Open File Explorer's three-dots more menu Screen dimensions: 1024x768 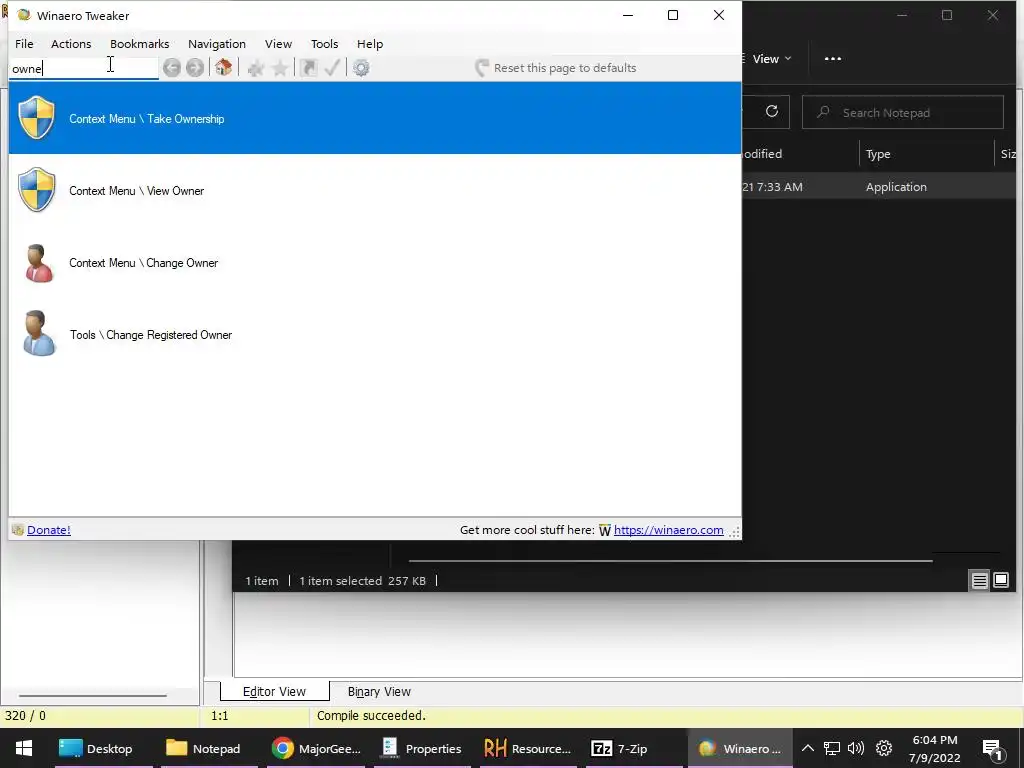pos(833,59)
